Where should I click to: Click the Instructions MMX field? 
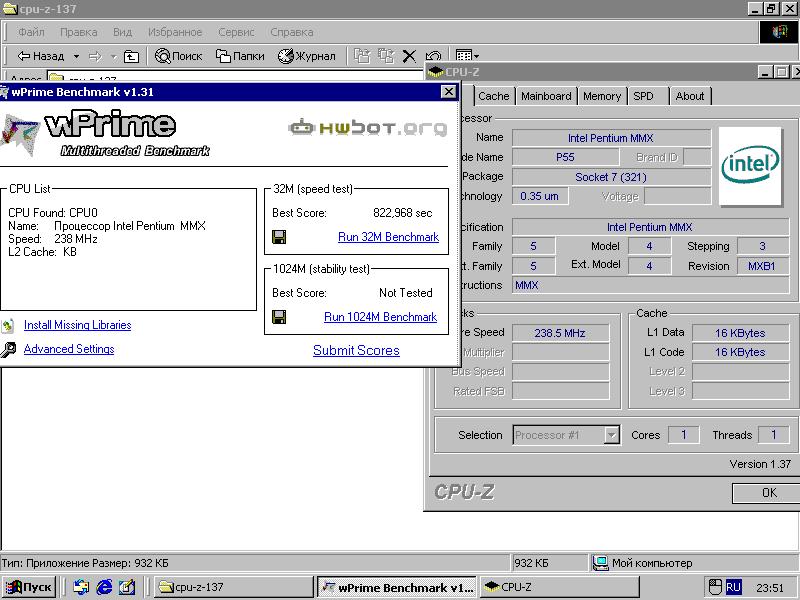coord(651,285)
